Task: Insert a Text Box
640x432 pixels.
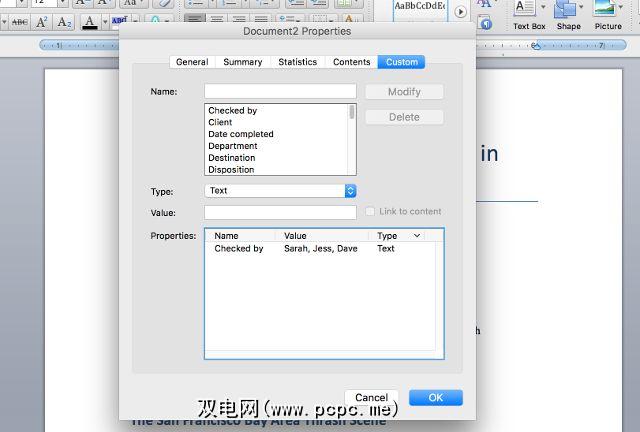Action: point(529,13)
